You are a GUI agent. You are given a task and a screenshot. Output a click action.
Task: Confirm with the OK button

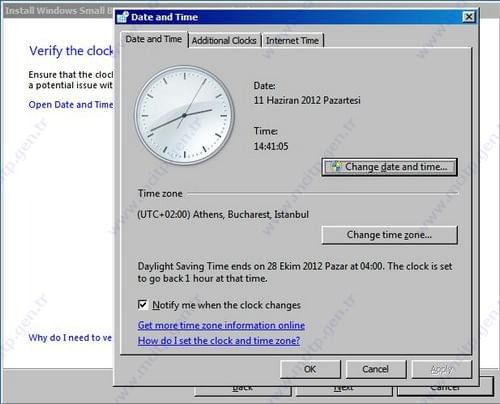coord(310,369)
